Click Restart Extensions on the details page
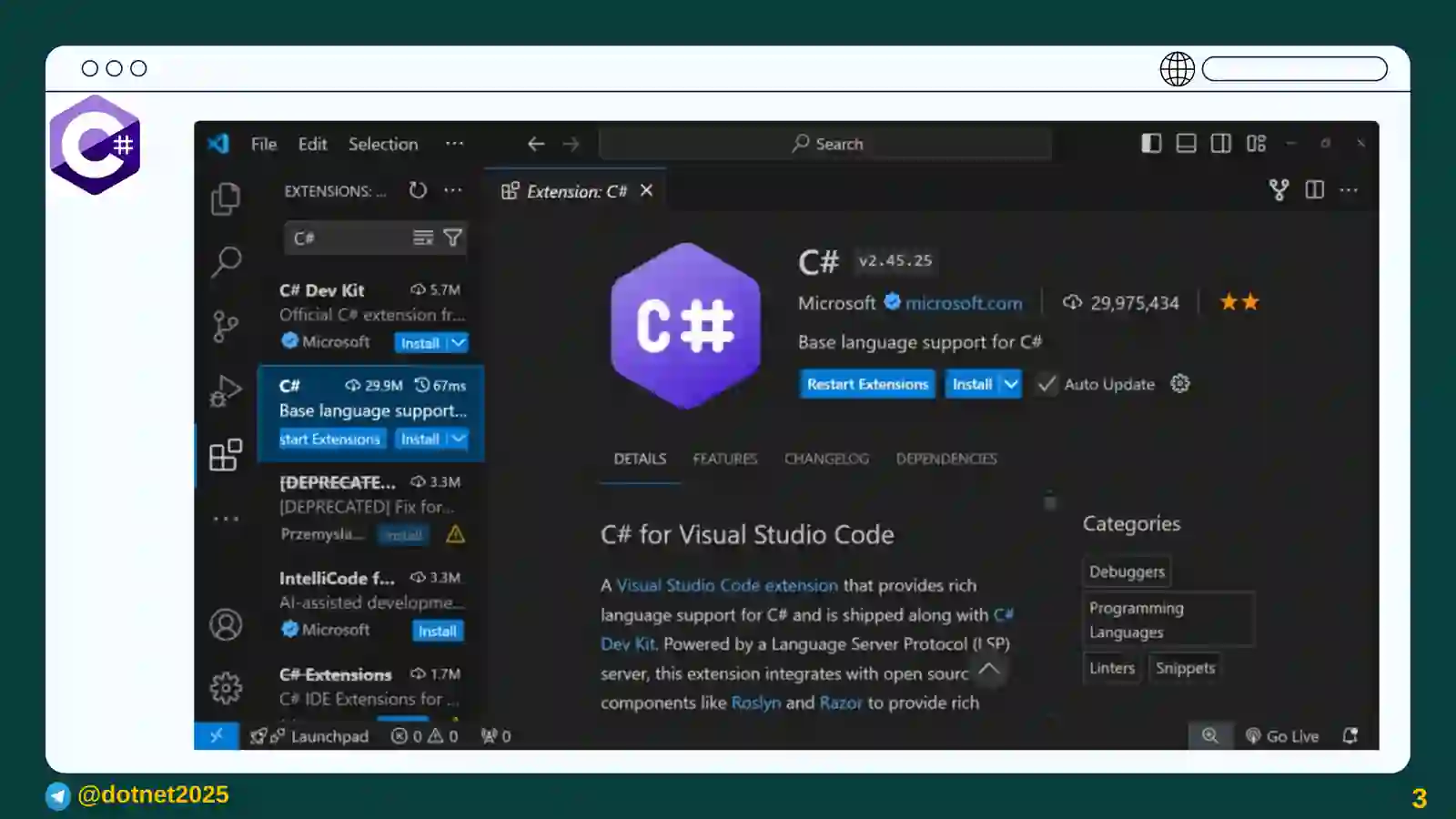1456x819 pixels. pyautogui.click(x=867, y=384)
